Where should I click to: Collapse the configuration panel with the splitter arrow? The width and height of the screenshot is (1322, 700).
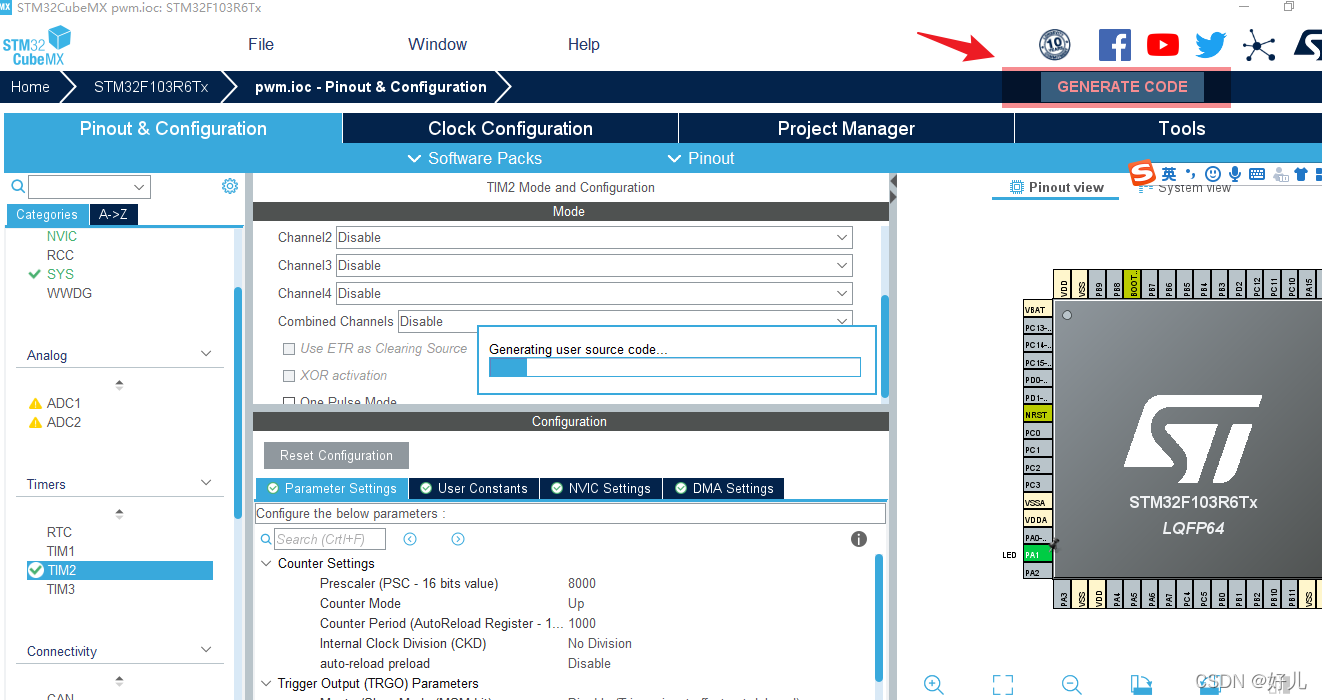tap(893, 183)
